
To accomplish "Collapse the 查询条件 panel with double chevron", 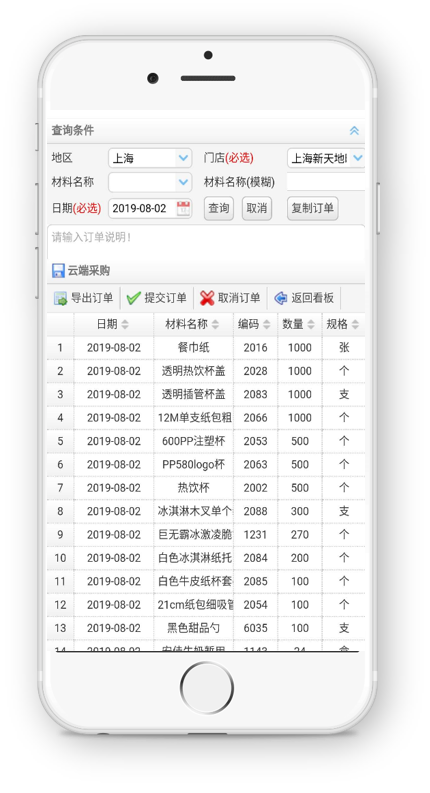I will pyautogui.click(x=354, y=130).
